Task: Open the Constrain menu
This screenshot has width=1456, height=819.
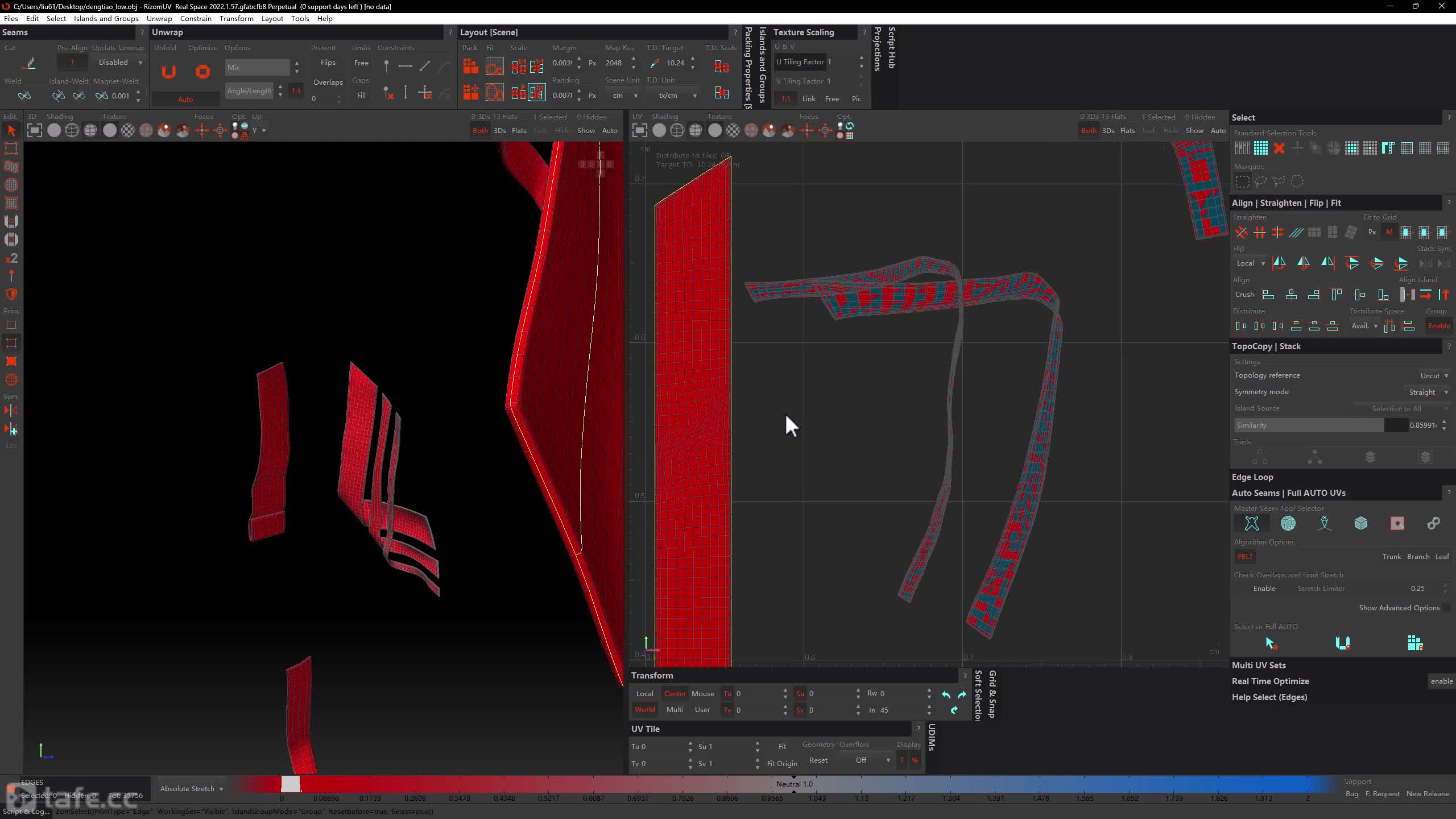Action: (x=196, y=19)
